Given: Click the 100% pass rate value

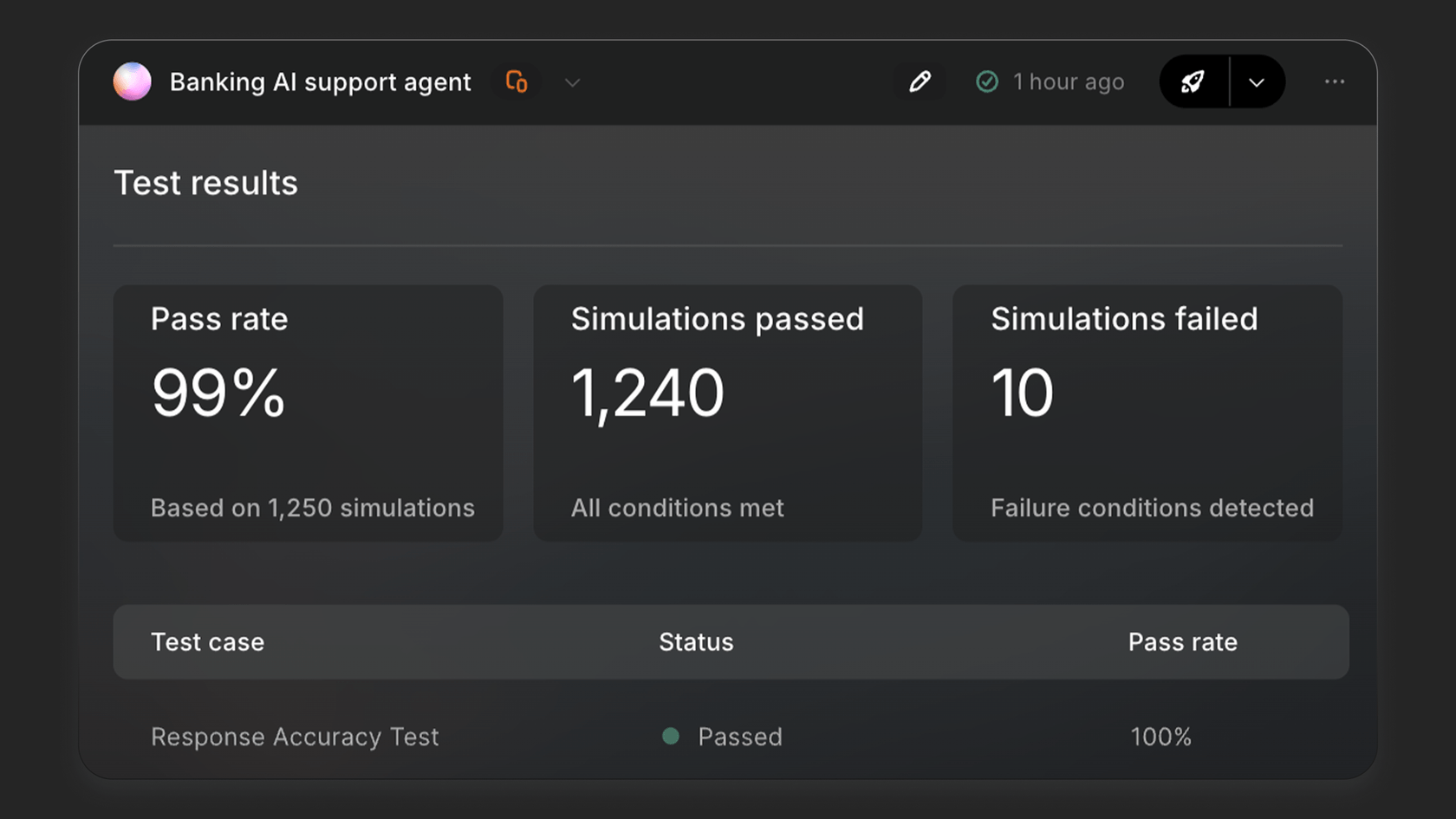Looking at the screenshot, I should click(1160, 736).
